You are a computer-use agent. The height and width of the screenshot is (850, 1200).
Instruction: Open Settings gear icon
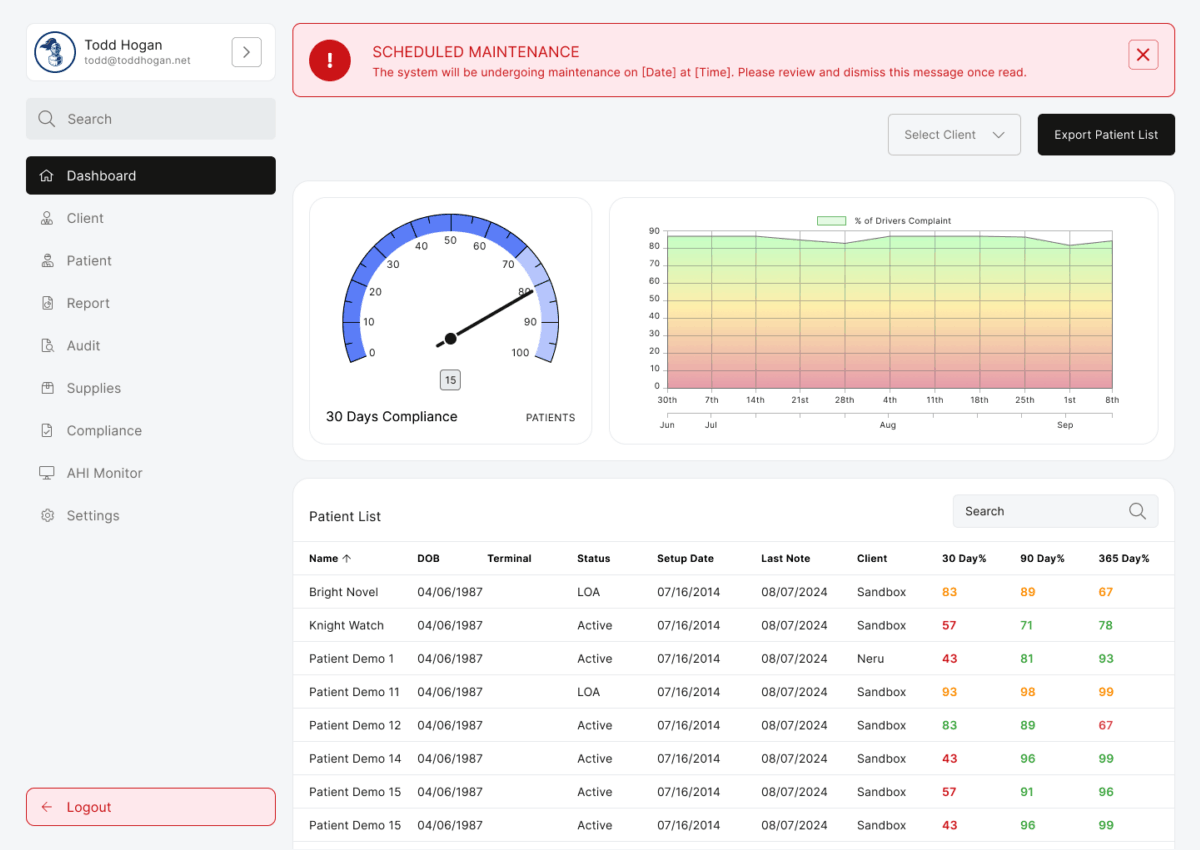click(47, 516)
